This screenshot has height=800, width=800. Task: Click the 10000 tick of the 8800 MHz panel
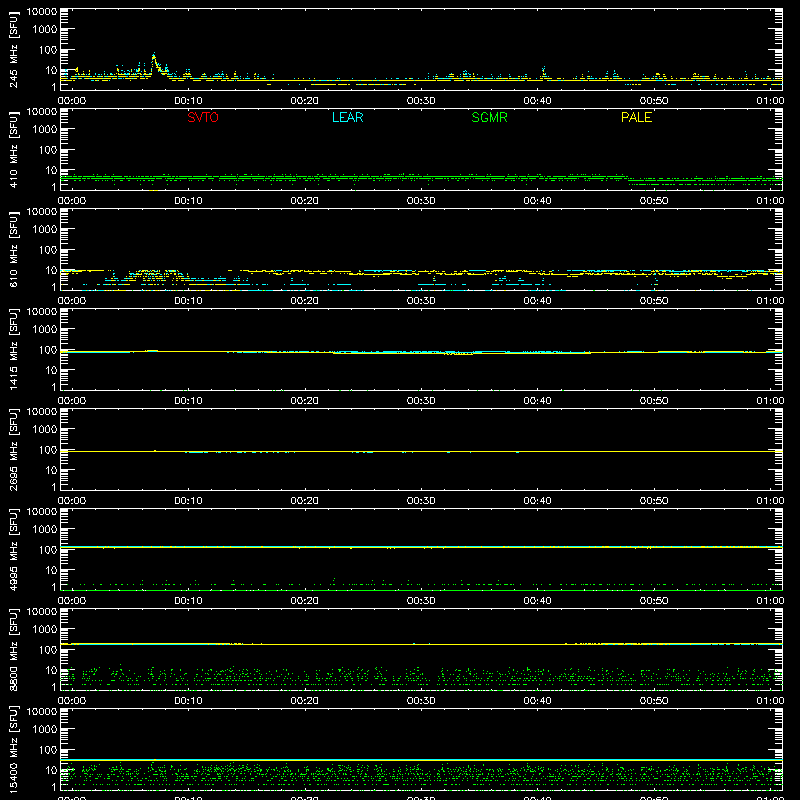[42, 611]
